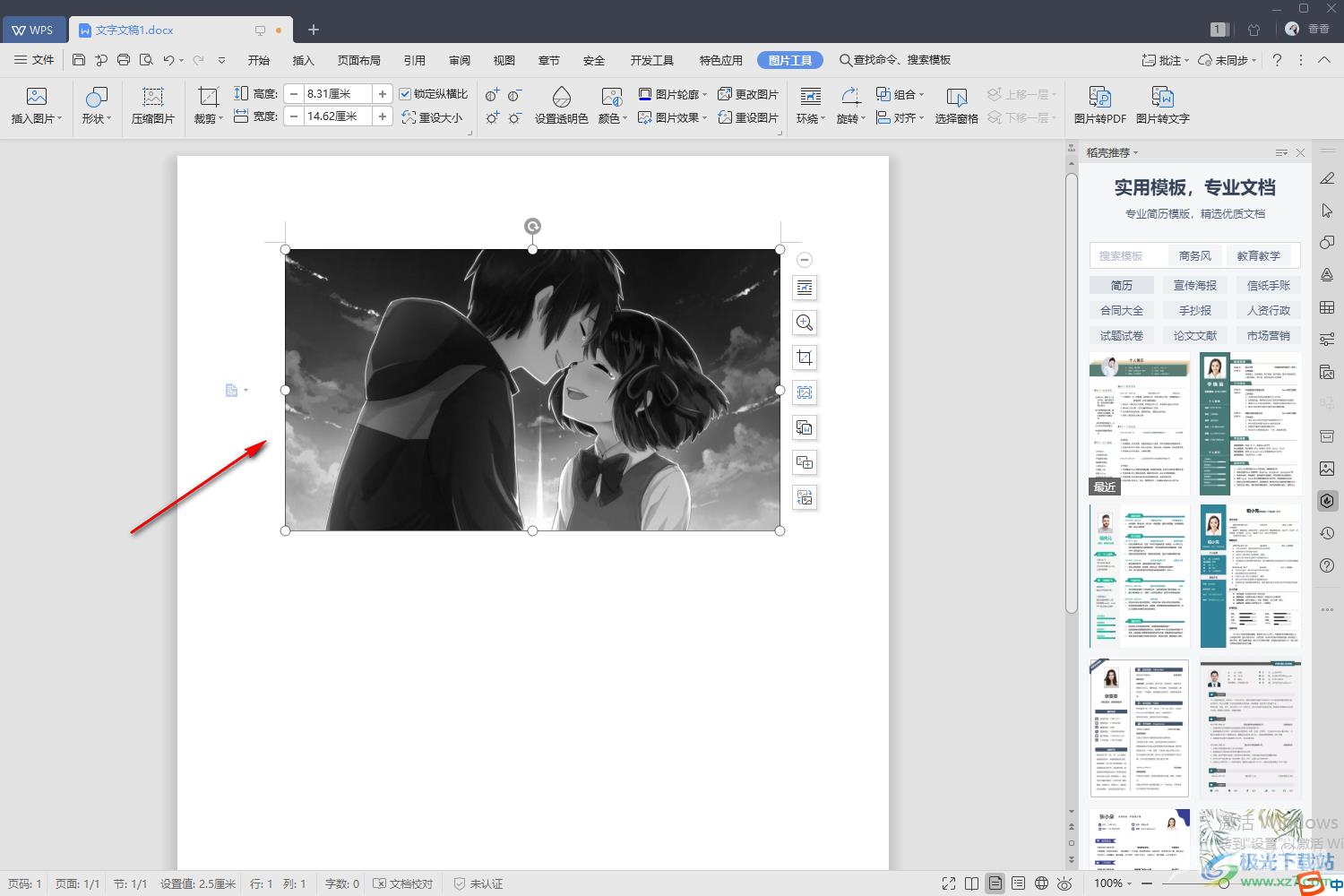Click the 高度 height input field
1344x896 pixels.
pyautogui.click(x=338, y=93)
